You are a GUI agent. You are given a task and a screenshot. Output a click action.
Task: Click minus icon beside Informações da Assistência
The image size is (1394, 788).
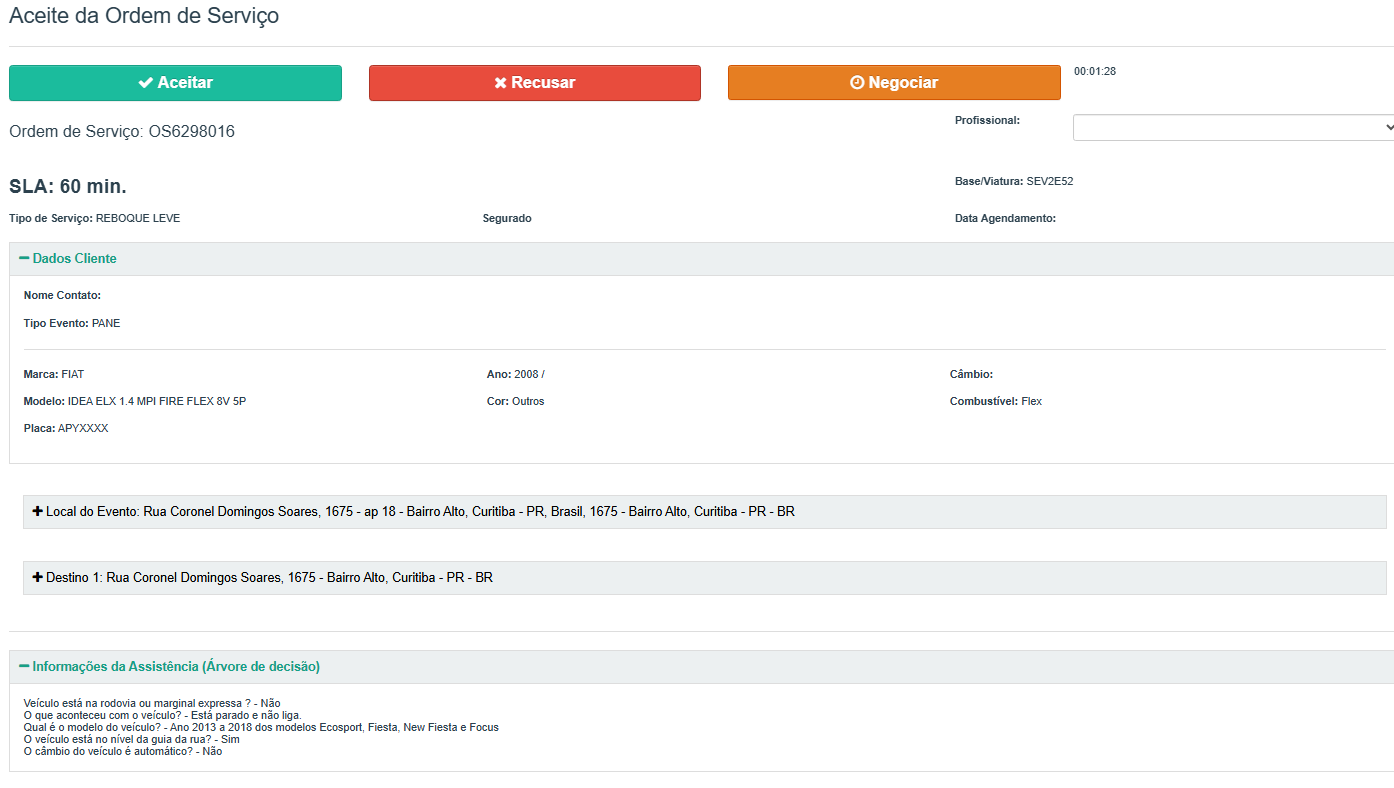coord(24,666)
